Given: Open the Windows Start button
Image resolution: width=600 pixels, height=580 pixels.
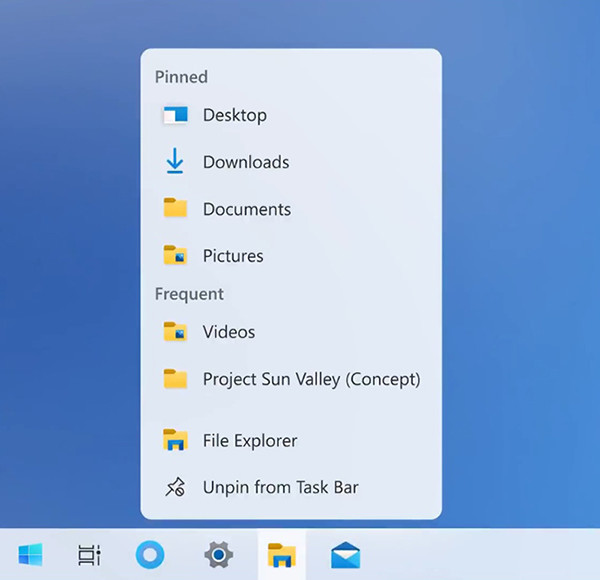Looking at the screenshot, I should (30, 554).
